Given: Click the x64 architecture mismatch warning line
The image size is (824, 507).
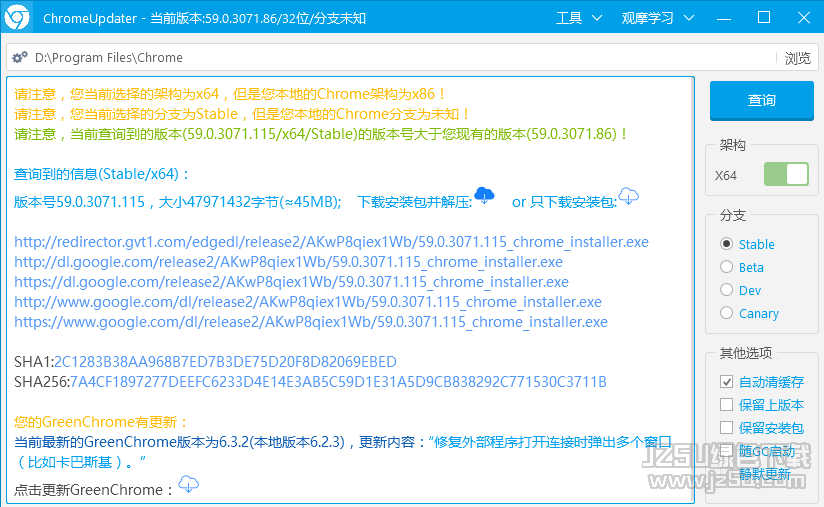Looking at the screenshot, I should coord(230,94).
